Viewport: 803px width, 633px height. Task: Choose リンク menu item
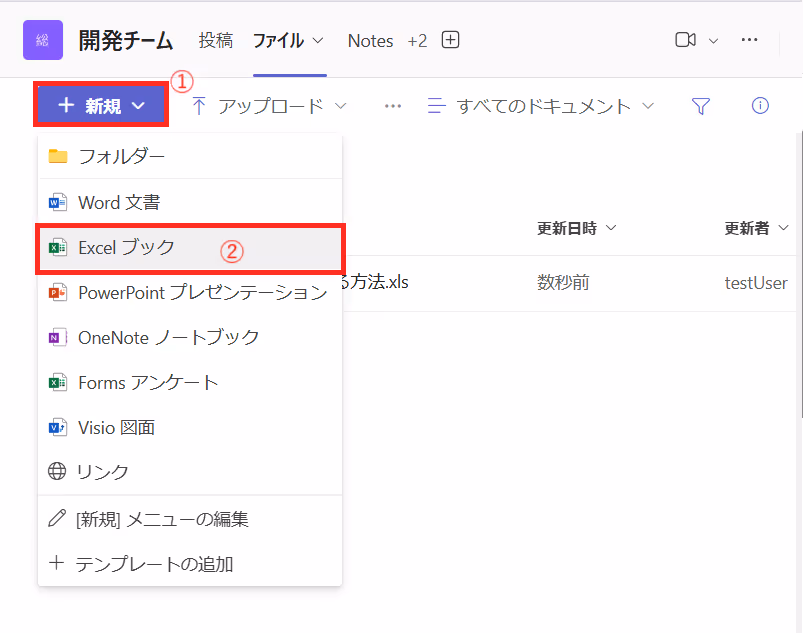coord(190,471)
